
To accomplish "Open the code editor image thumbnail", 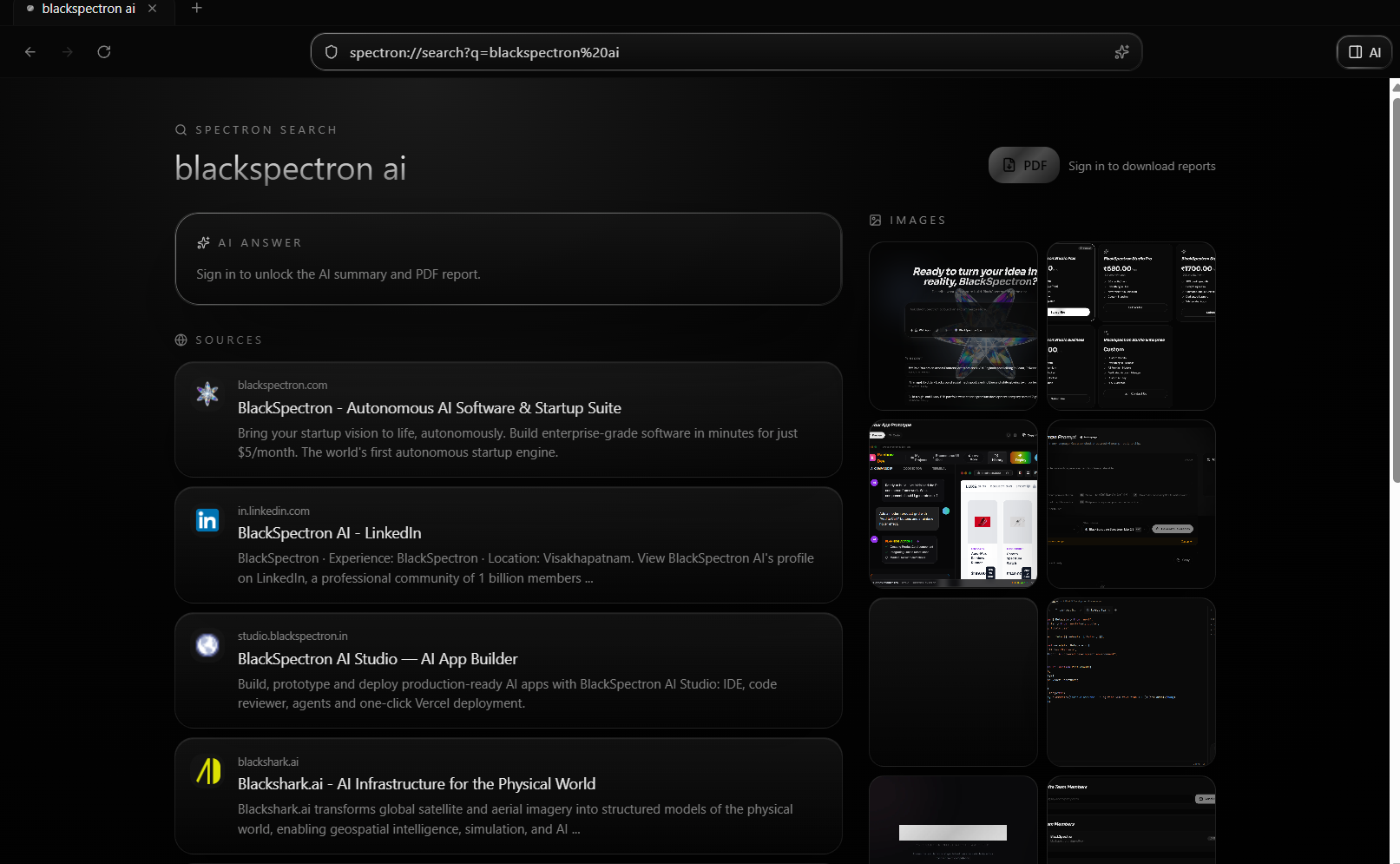I will 1131,682.
